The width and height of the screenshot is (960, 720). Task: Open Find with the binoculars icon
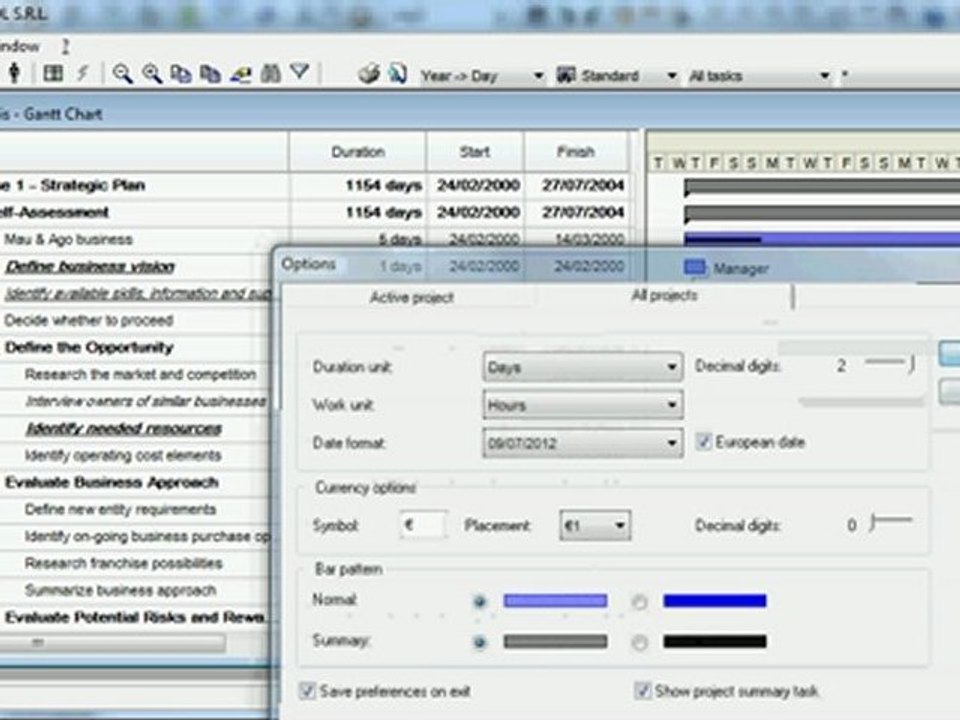point(270,74)
